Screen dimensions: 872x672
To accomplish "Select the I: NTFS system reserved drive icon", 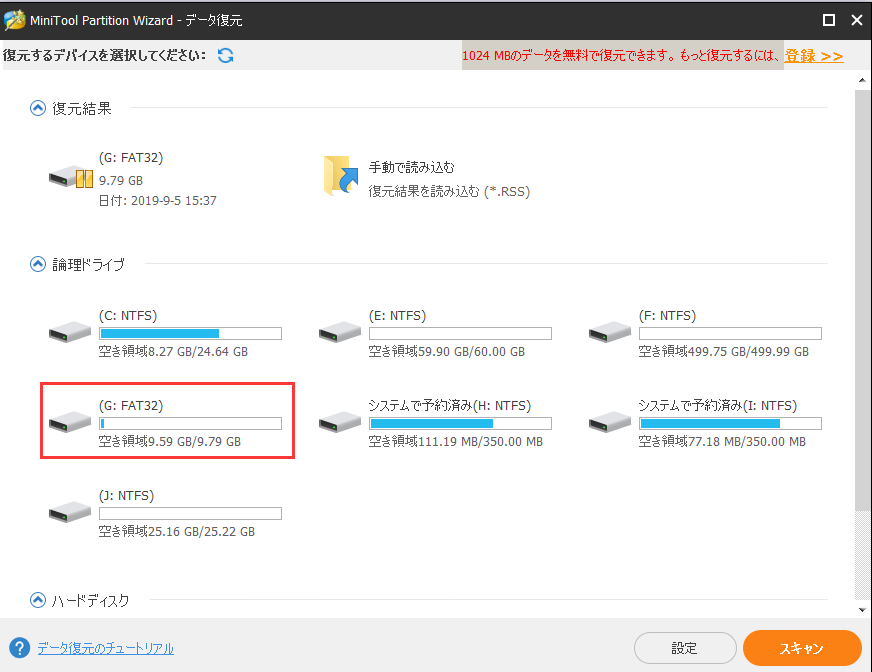I will pyautogui.click(x=610, y=422).
